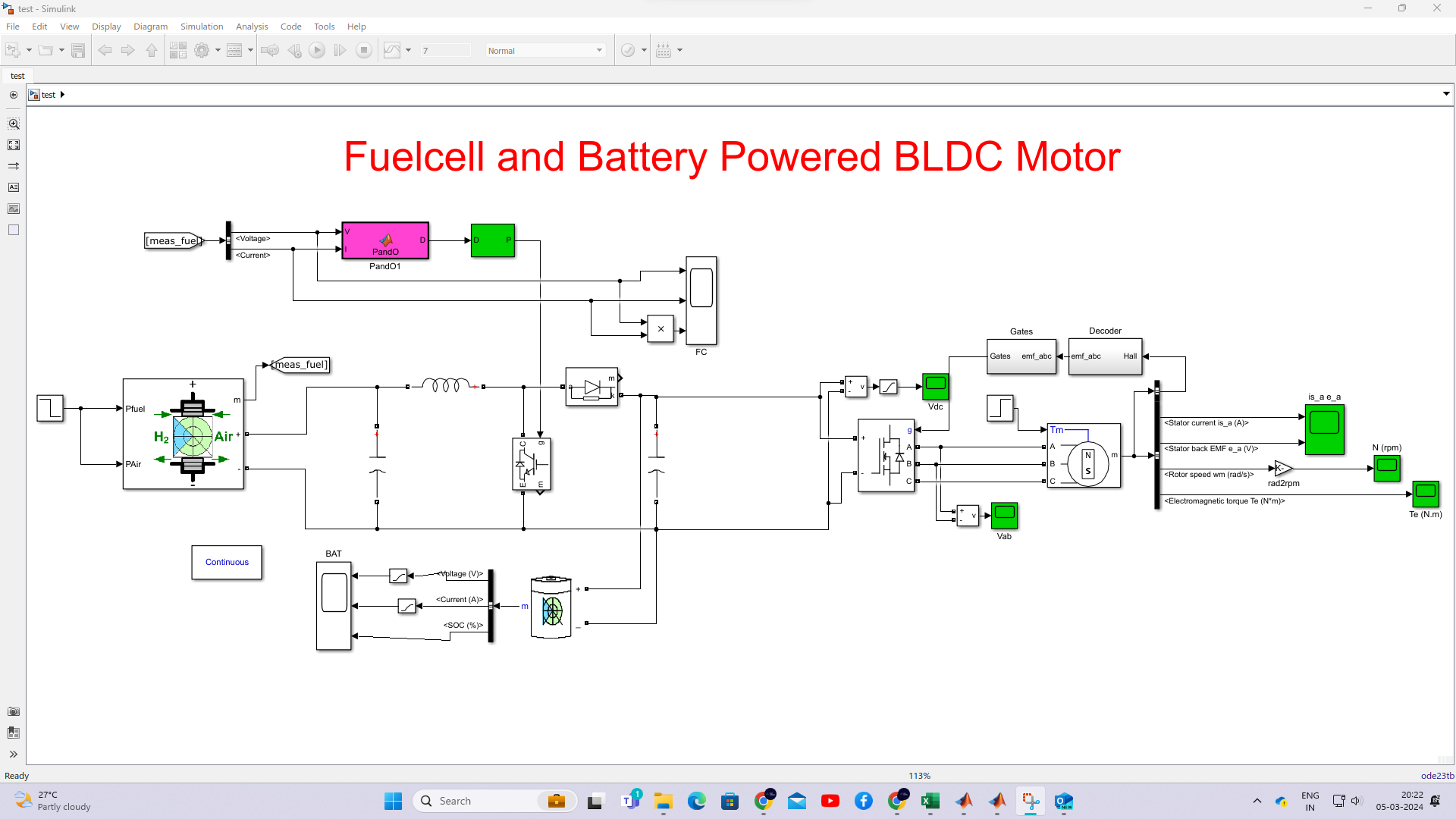Open the Simulation menu
Image resolution: width=1456 pixels, height=819 pixels.
click(x=201, y=26)
